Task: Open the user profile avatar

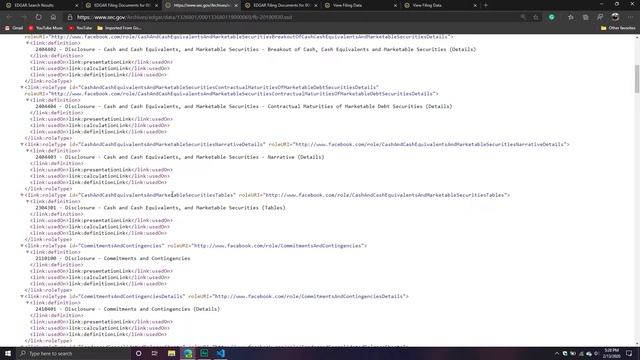Action: (x=615, y=17)
